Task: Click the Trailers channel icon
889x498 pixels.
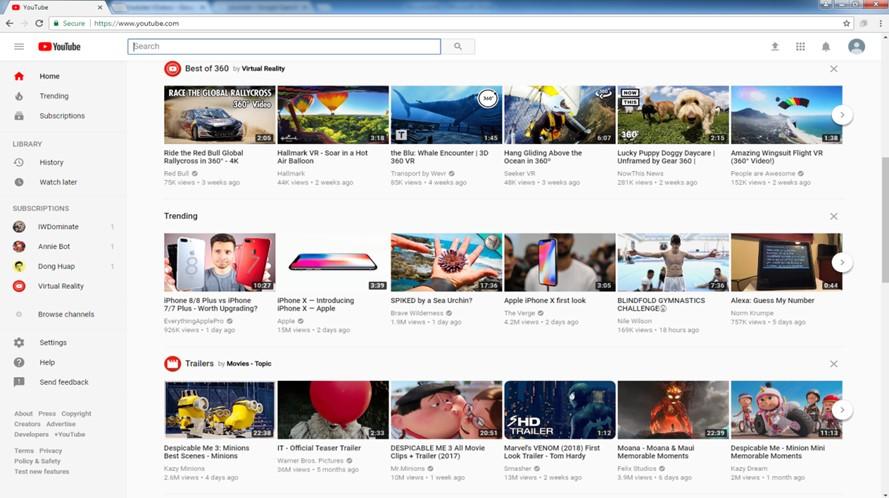Action: click(x=172, y=364)
